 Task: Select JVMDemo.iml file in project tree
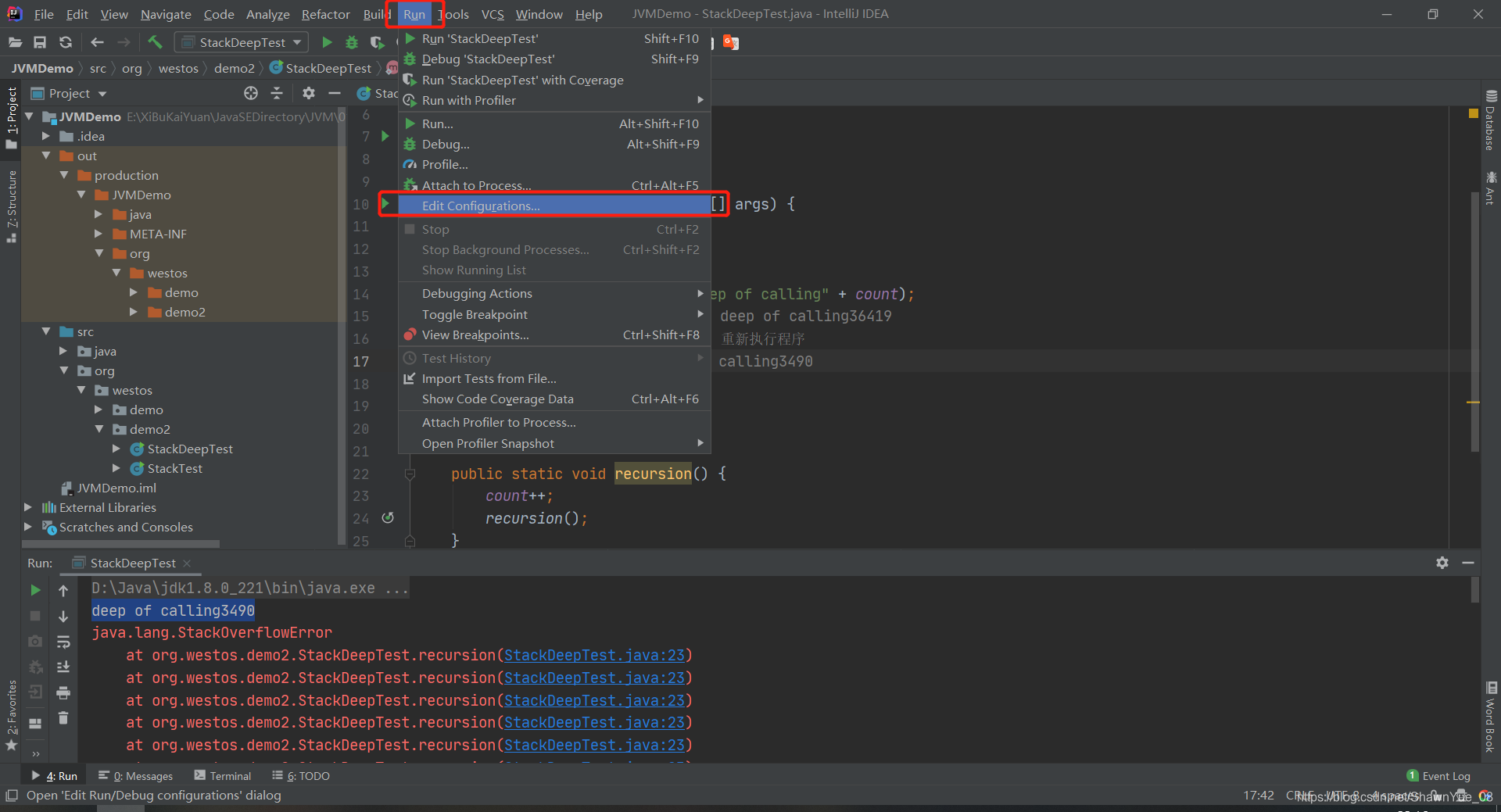click(116, 488)
